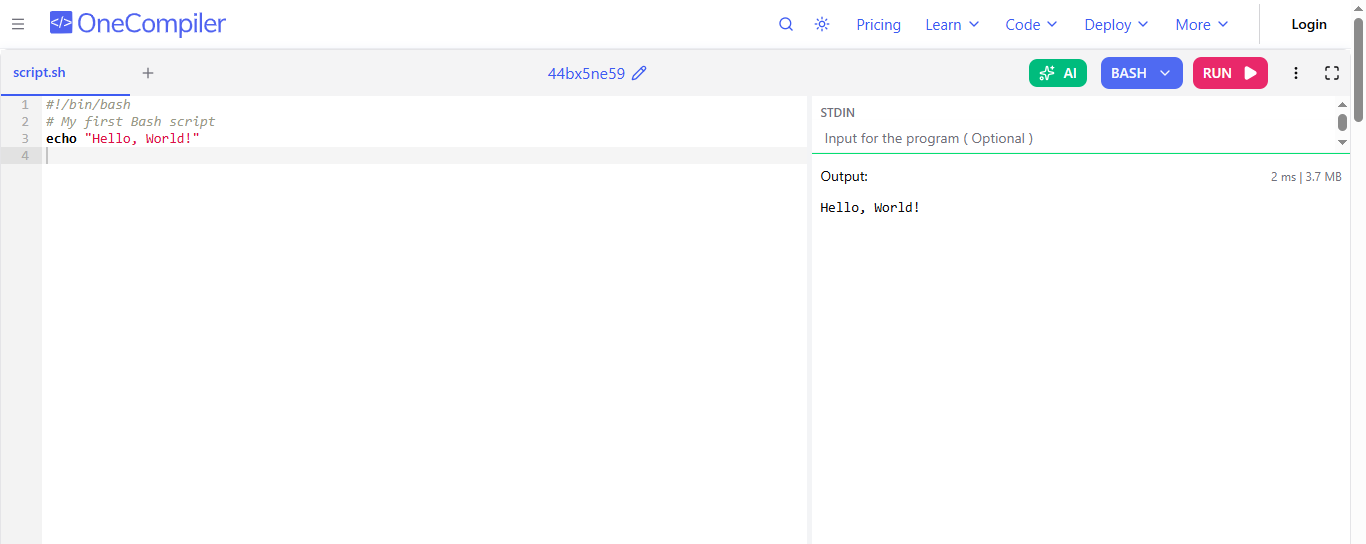Toggle the light/dark theme sun icon
This screenshot has height=544, width=1366.
[x=822, y=24]
